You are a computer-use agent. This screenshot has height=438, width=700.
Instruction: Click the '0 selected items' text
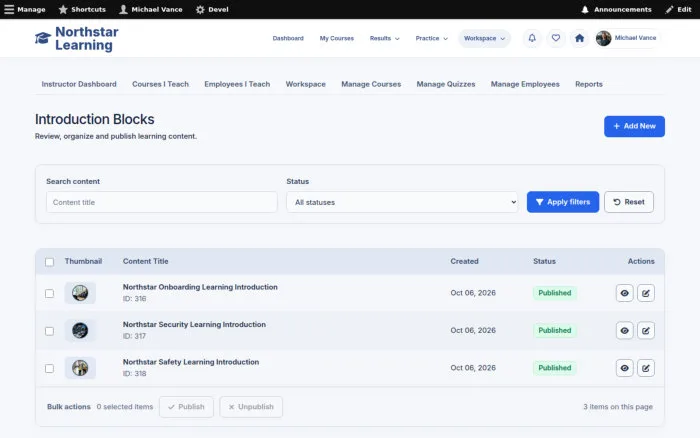point(125,407)
